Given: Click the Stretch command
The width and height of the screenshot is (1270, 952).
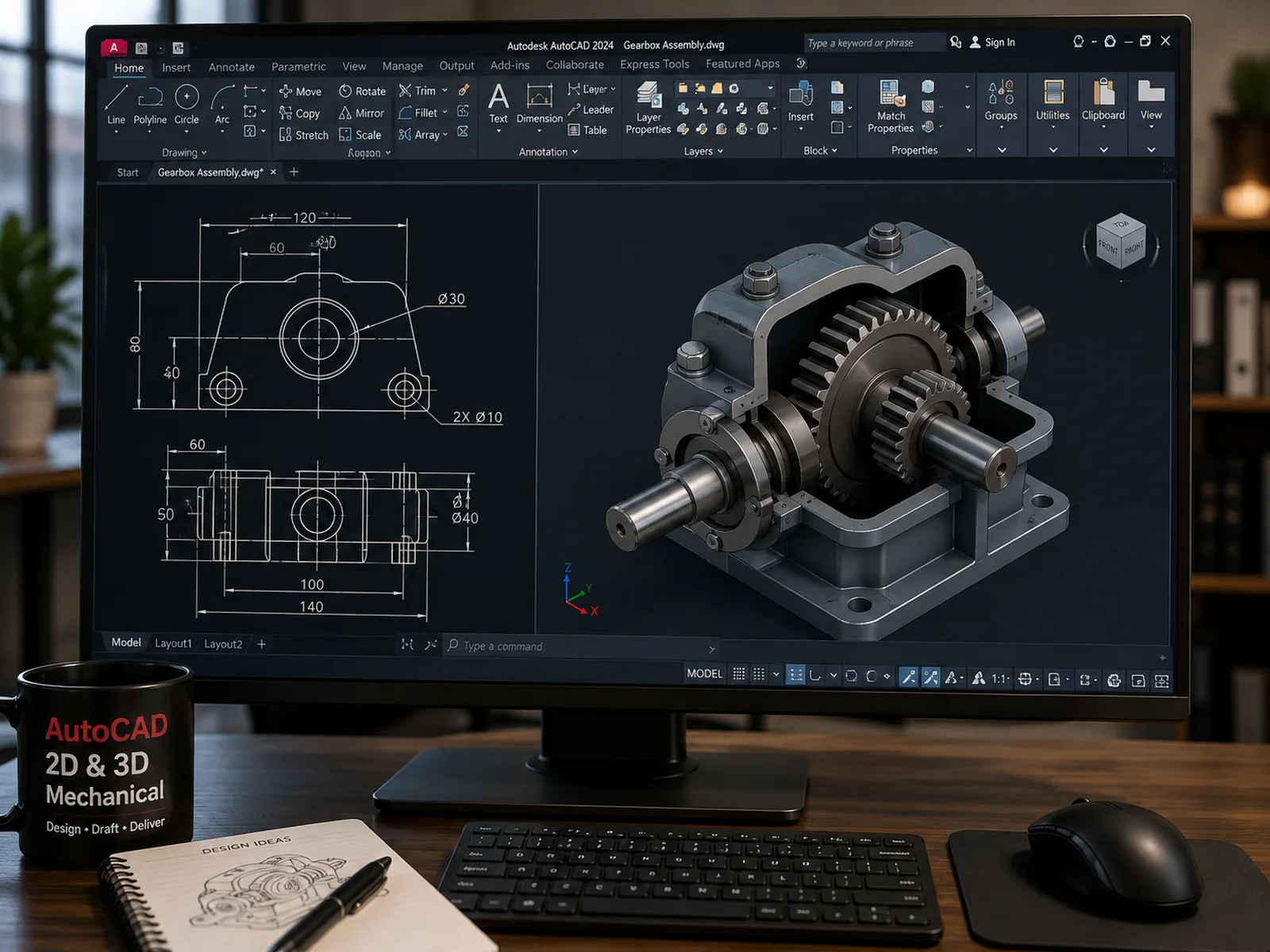Looking at the screenshot, I should coord(303,135).
